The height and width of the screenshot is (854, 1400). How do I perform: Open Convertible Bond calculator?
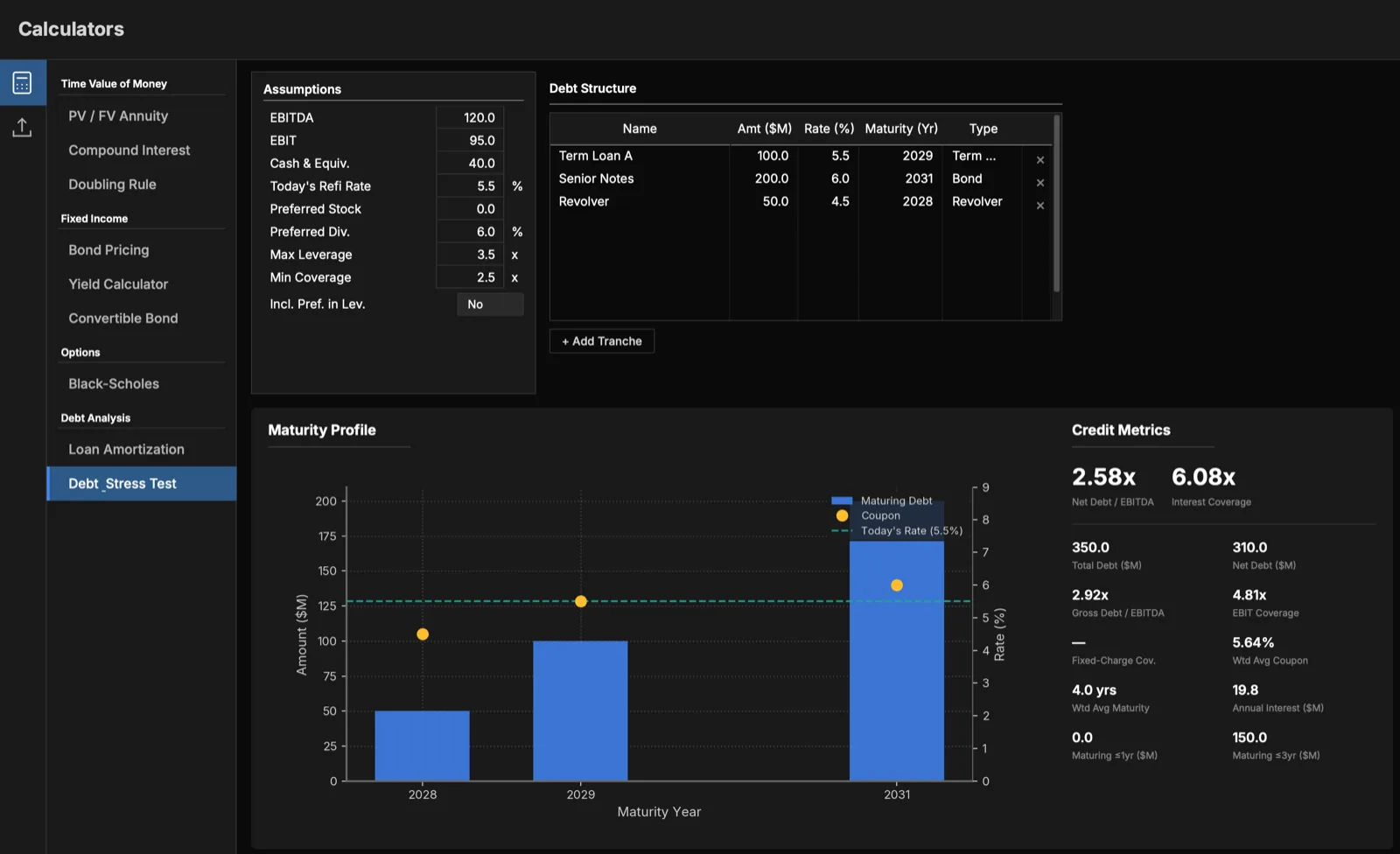(123, 318)
